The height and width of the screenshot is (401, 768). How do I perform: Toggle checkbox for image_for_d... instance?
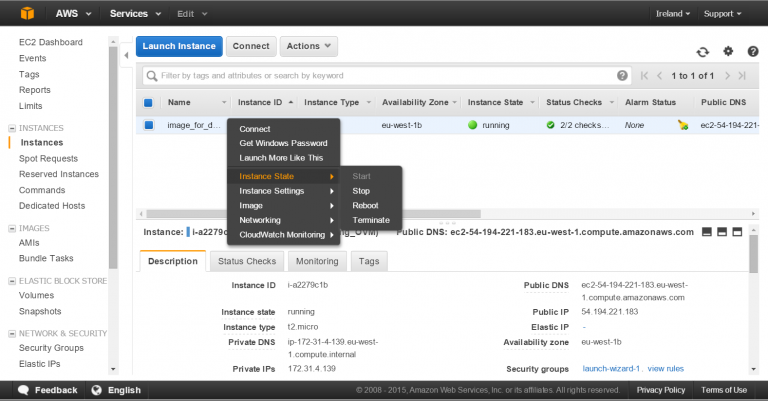click(x=149, y=125)
